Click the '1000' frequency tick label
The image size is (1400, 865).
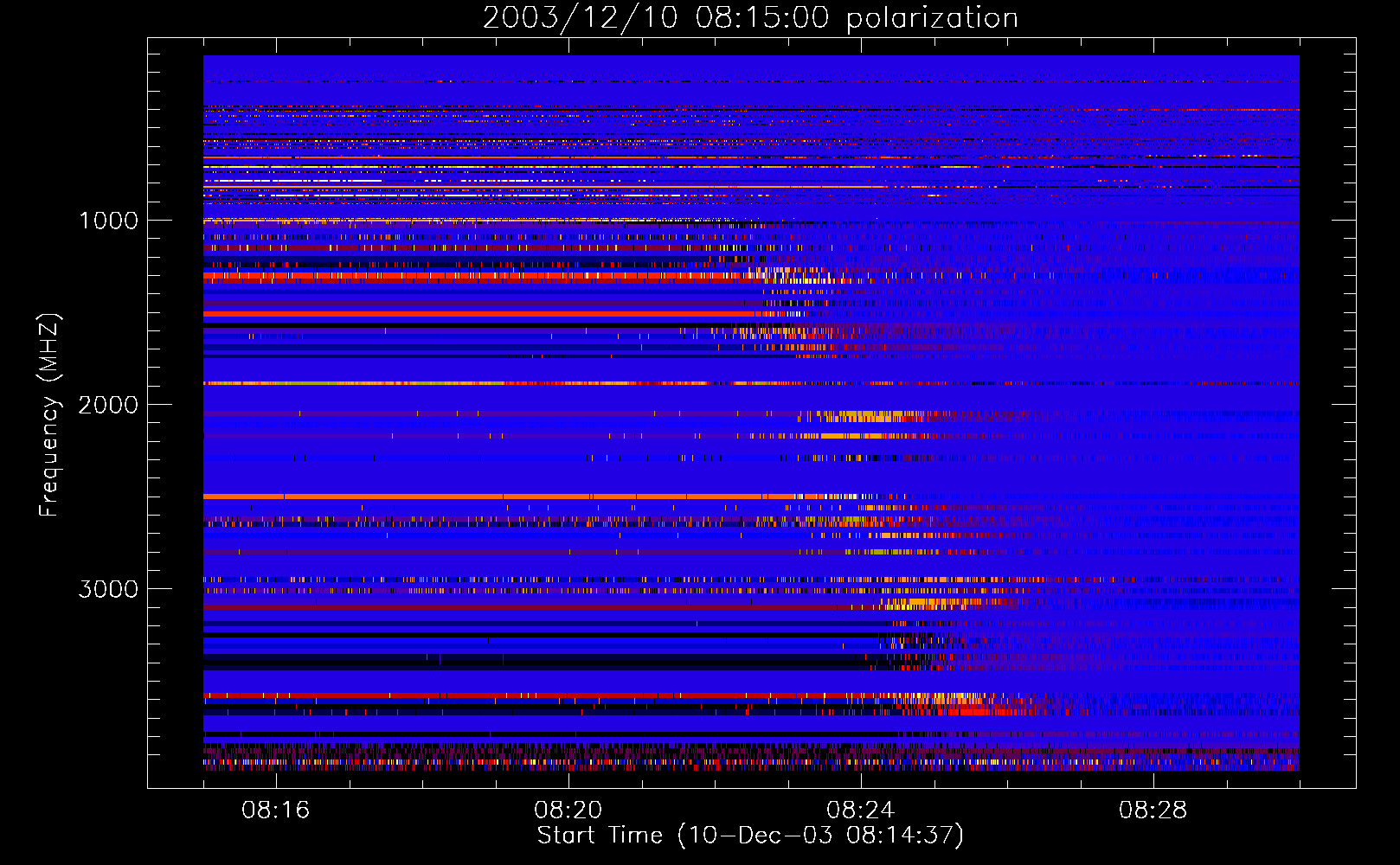coord(109,221)
